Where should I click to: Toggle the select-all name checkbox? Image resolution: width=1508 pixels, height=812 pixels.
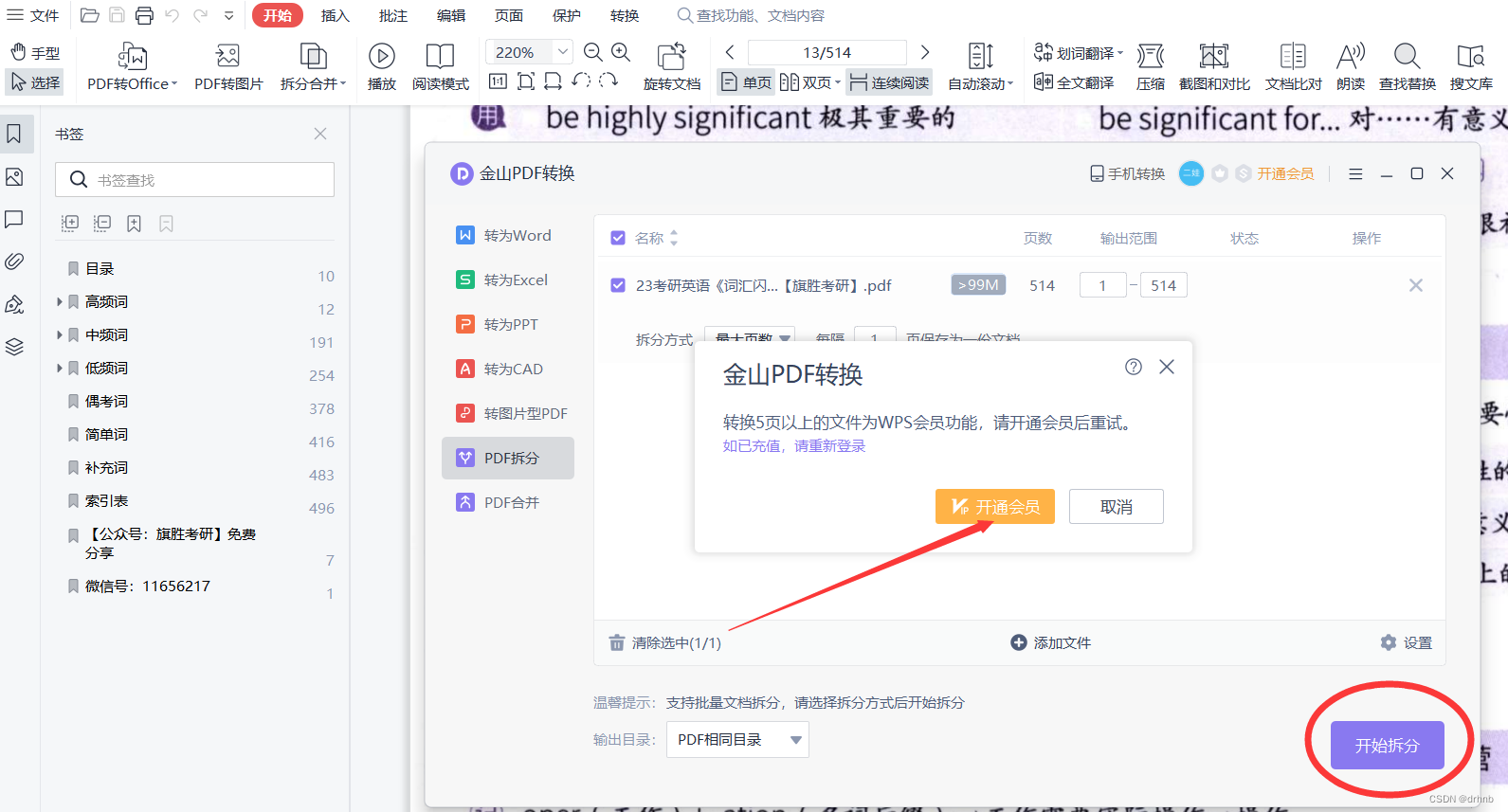click(x=618, y=238)
